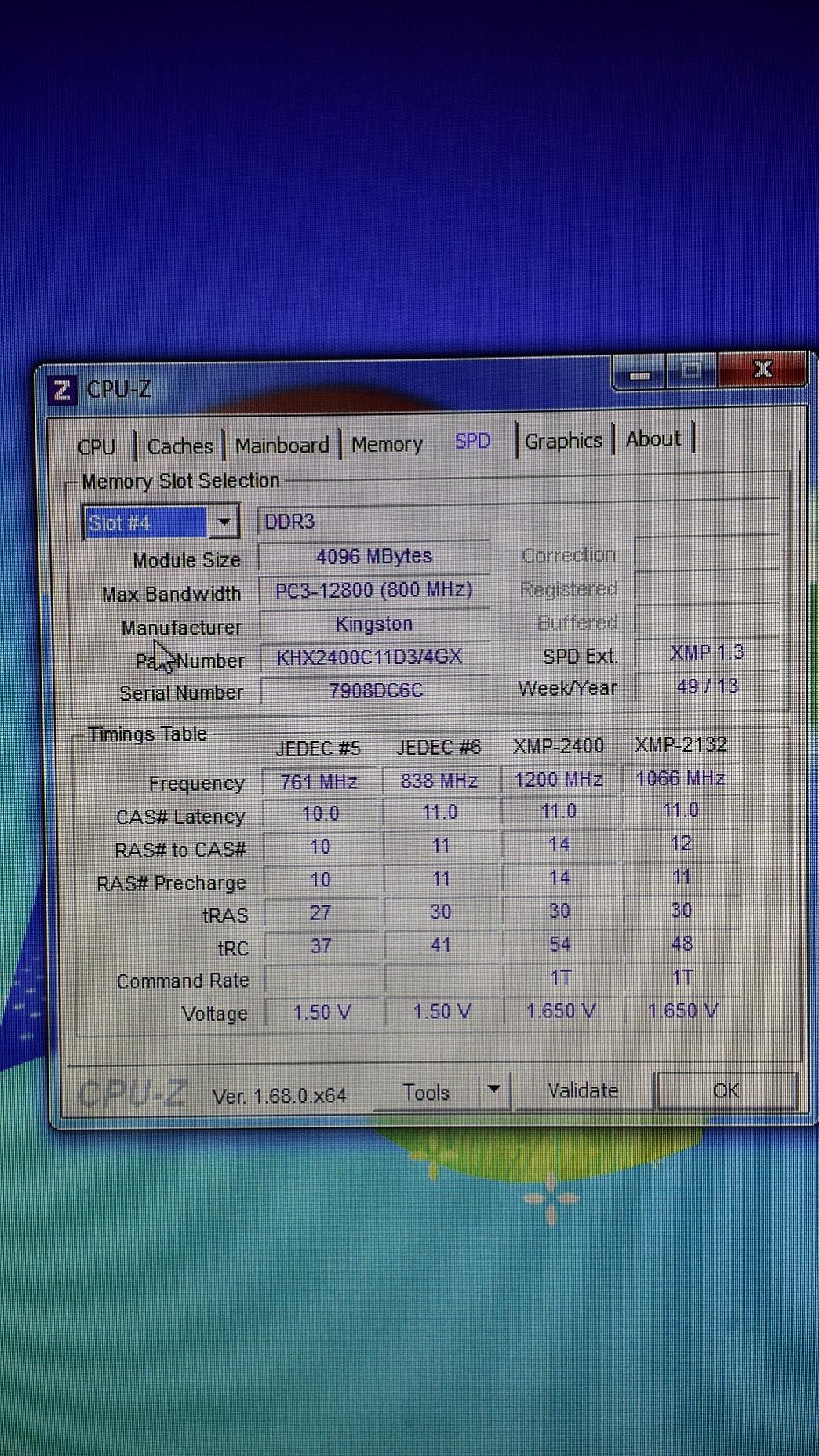Click the Ver. 1.68.0.x64 version label

(278, 1096)
